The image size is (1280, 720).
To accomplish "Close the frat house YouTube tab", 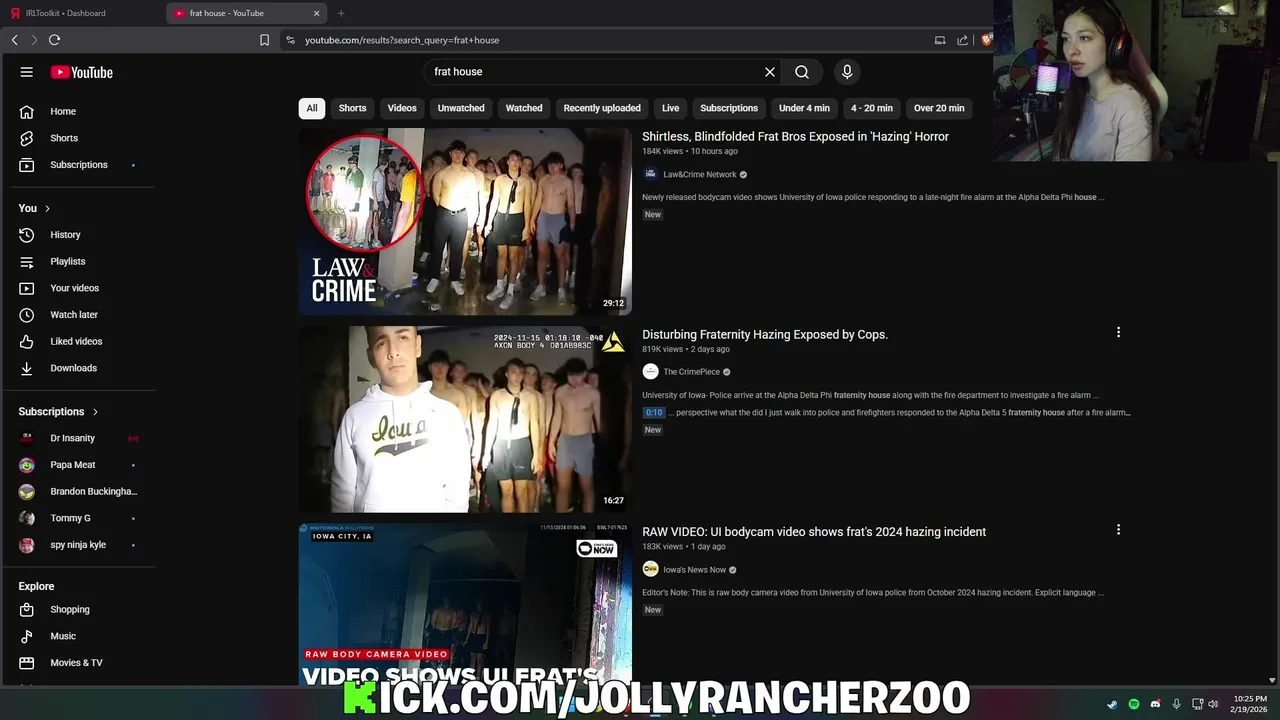I will click(317, 13).
